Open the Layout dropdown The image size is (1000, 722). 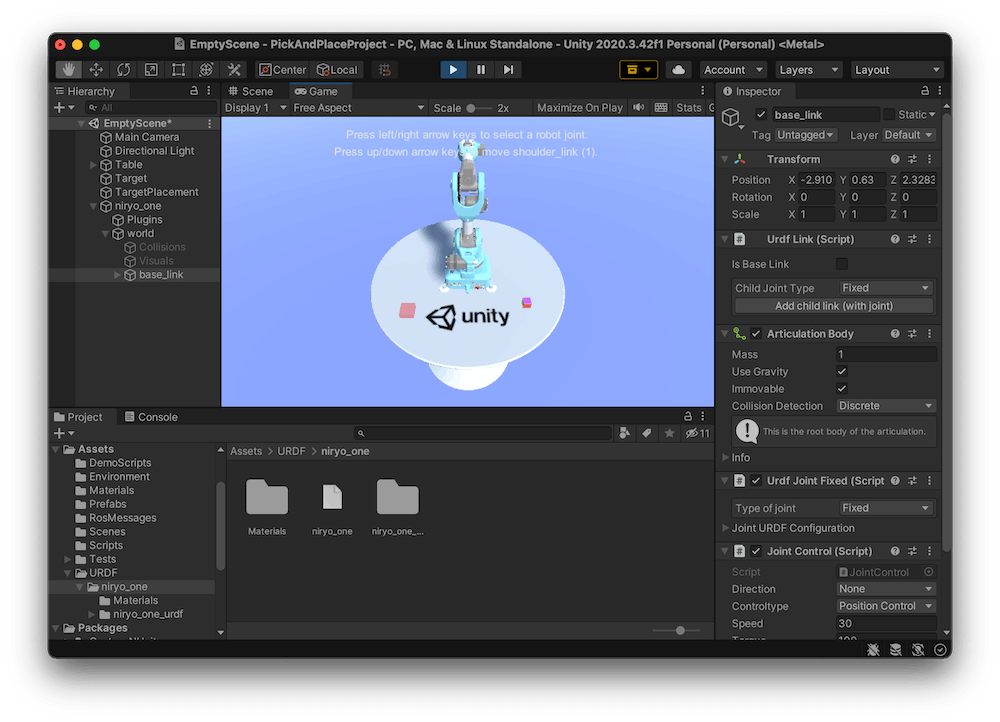[897, 70]
